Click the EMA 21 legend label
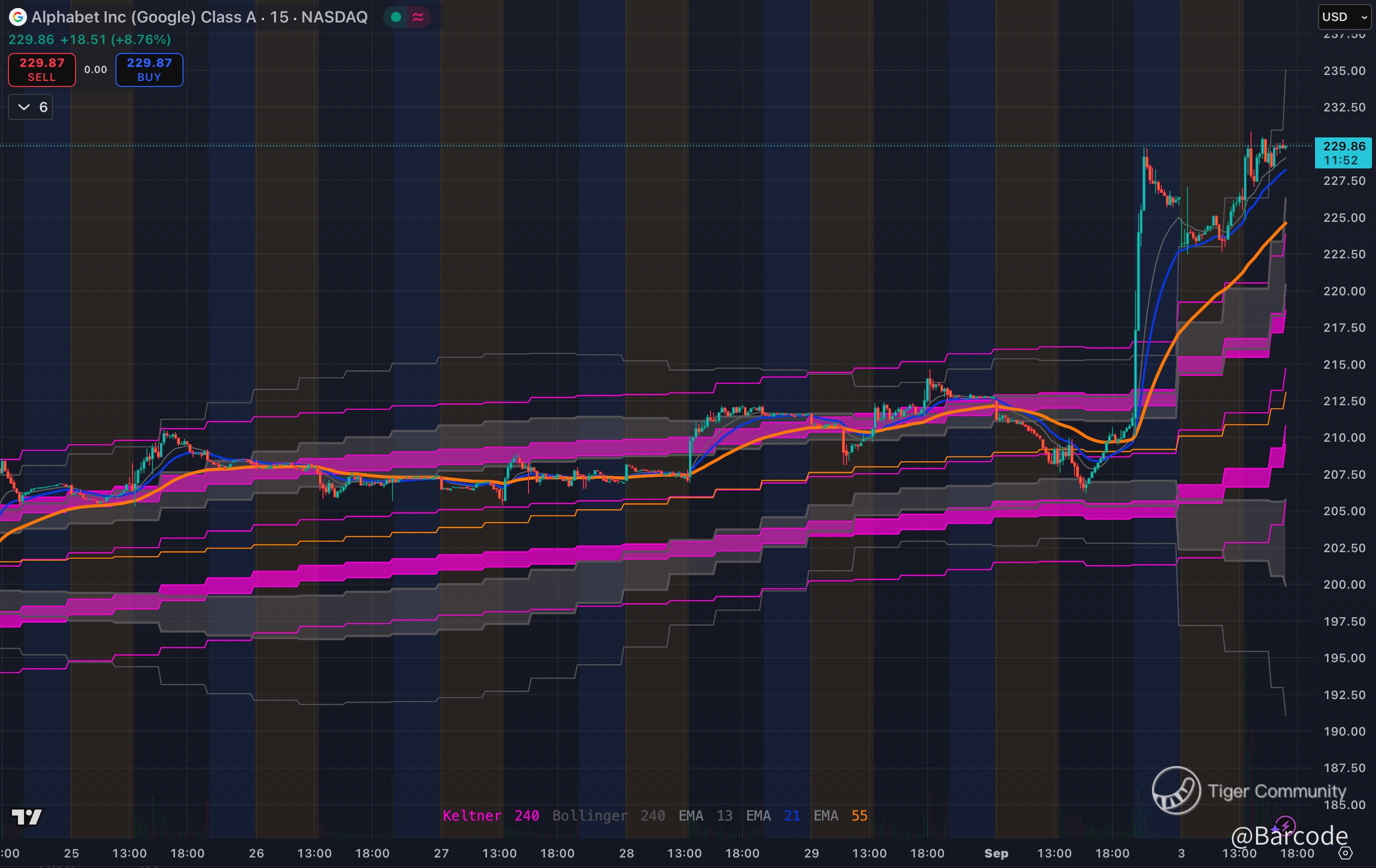This screenshot has width=1376, height=868. [772, 816]
